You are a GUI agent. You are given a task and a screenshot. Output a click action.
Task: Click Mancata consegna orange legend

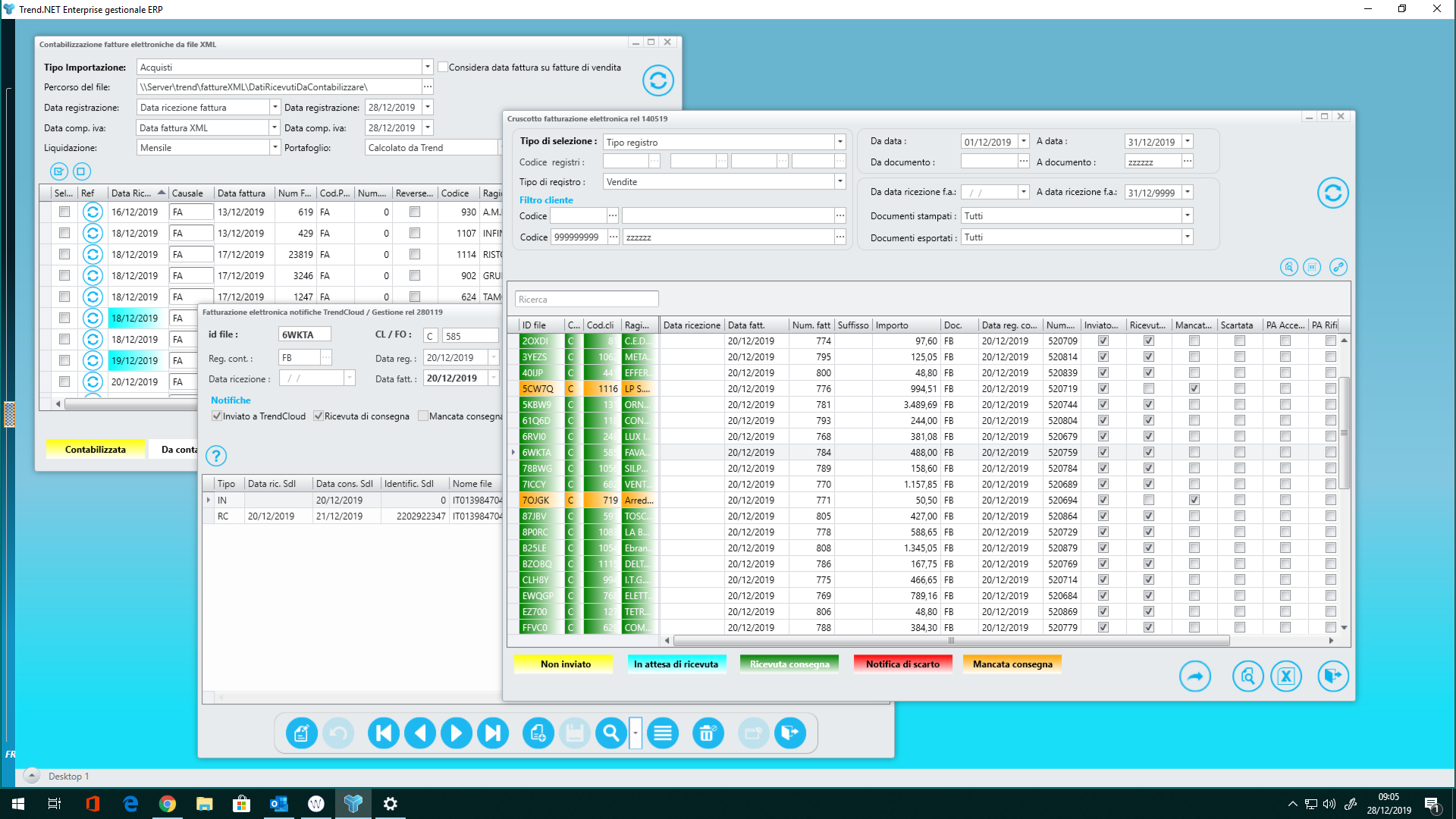point(1012,664)
